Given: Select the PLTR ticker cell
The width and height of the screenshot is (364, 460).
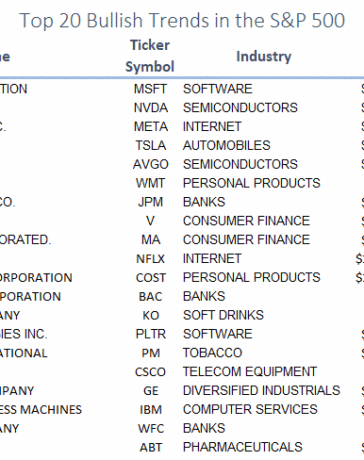Looking at the screenshot, I should click(x=151, y=334).
